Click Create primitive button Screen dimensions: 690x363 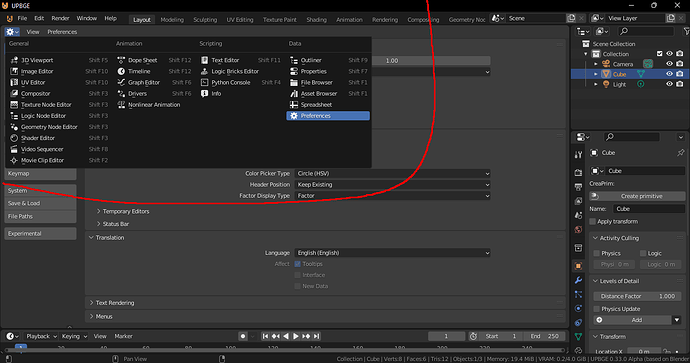[x=637, y=196]
